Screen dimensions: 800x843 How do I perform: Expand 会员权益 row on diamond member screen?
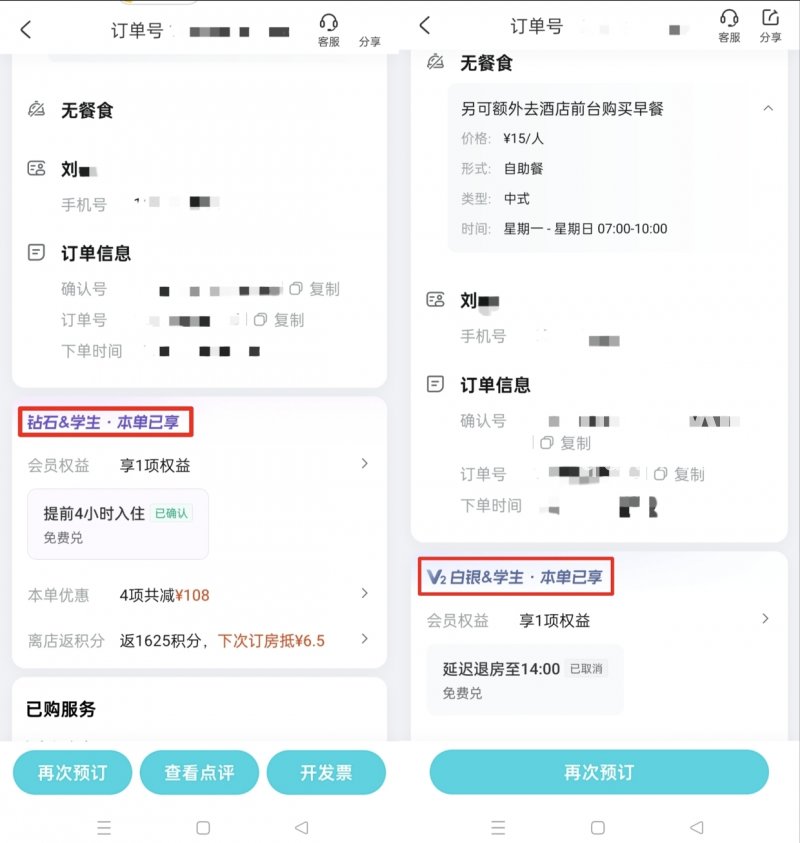tap(198, 465)
